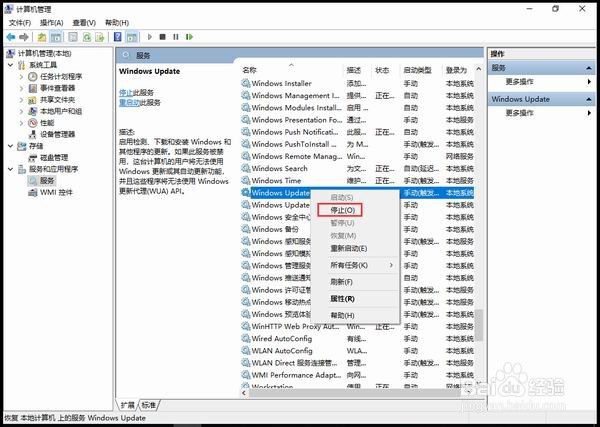Open 更多操作 under Windows Update actions

(x=519, y=113)
